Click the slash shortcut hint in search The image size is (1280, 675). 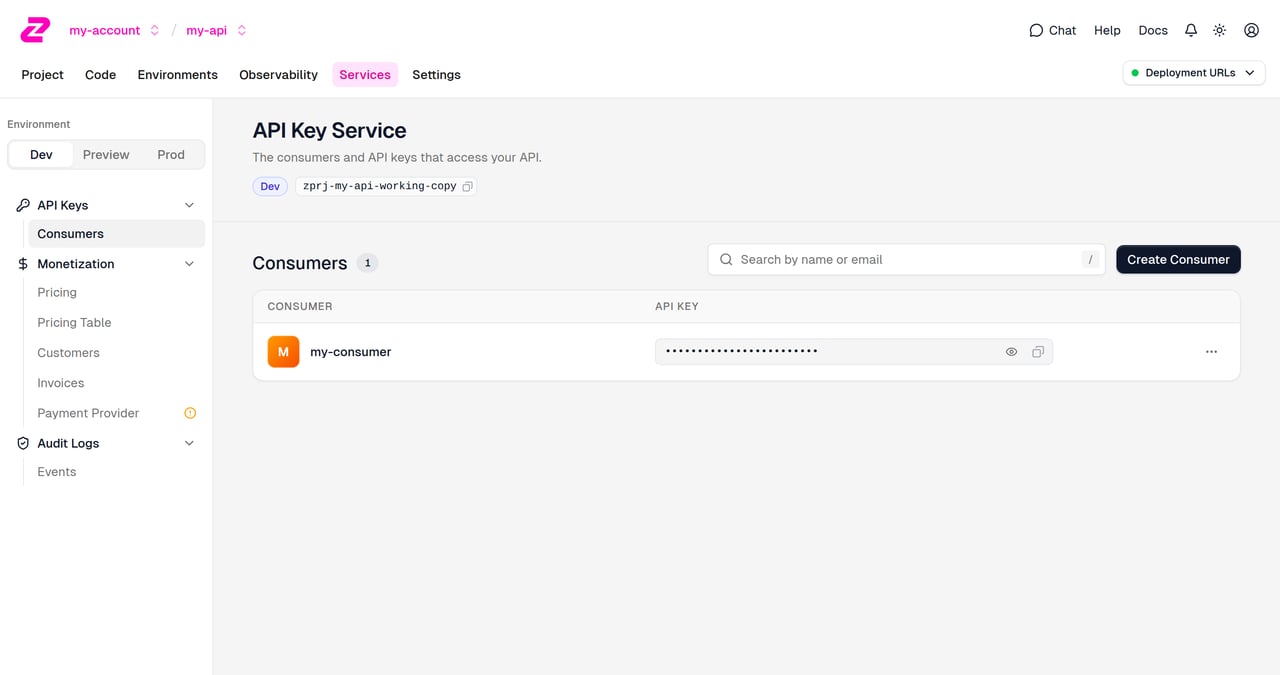pos(1089,259)
